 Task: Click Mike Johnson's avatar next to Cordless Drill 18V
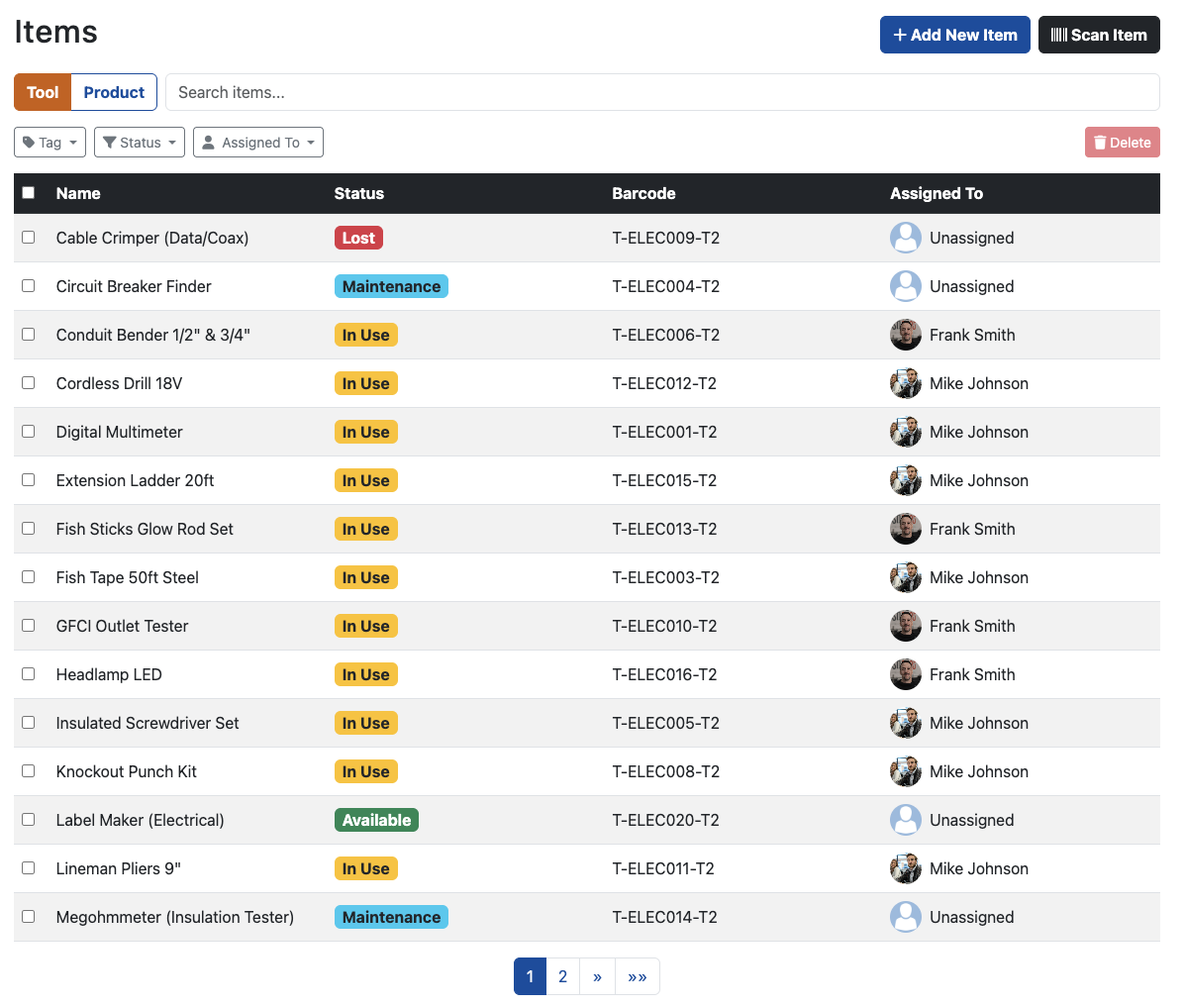(905, 383)
